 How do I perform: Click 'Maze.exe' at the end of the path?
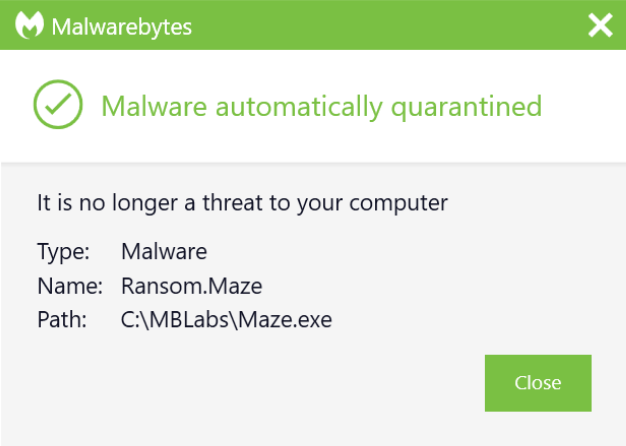285,319
